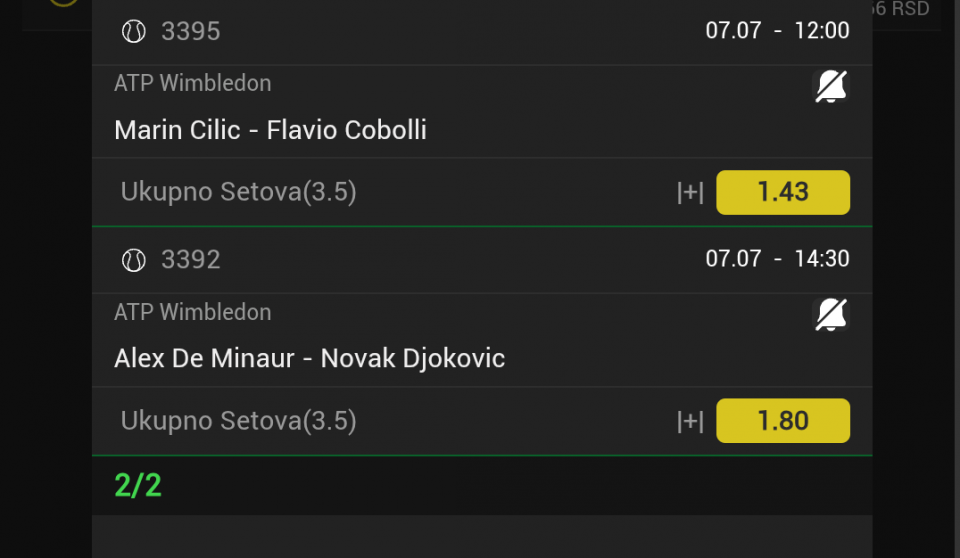This screenshot has width=960, height=558.
Task: Click Ukupno Setova(3.5) in the Djokovic match row
Action: [x=238, y=421]
